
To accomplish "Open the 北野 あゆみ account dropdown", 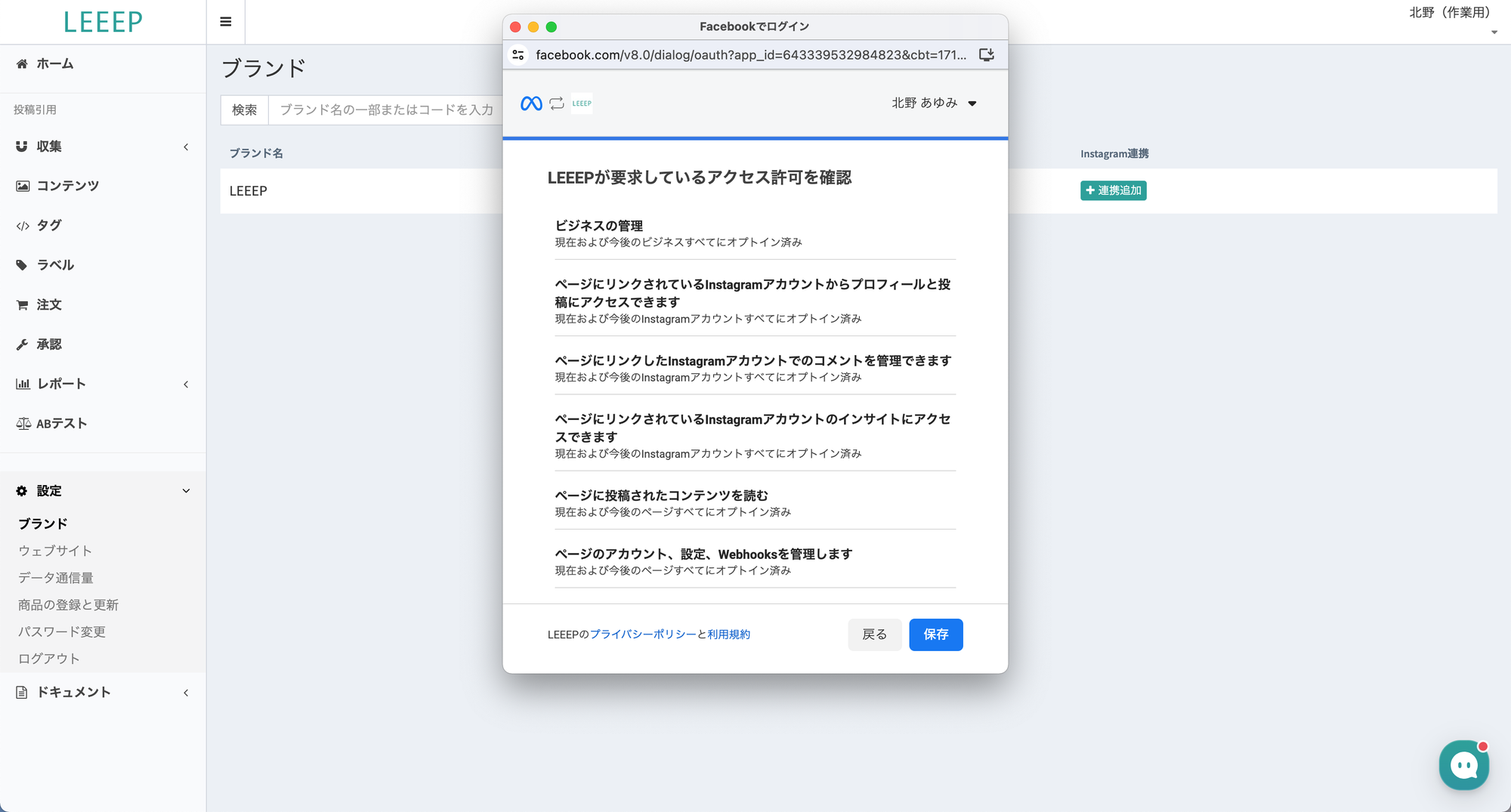I will pos(934,103).
